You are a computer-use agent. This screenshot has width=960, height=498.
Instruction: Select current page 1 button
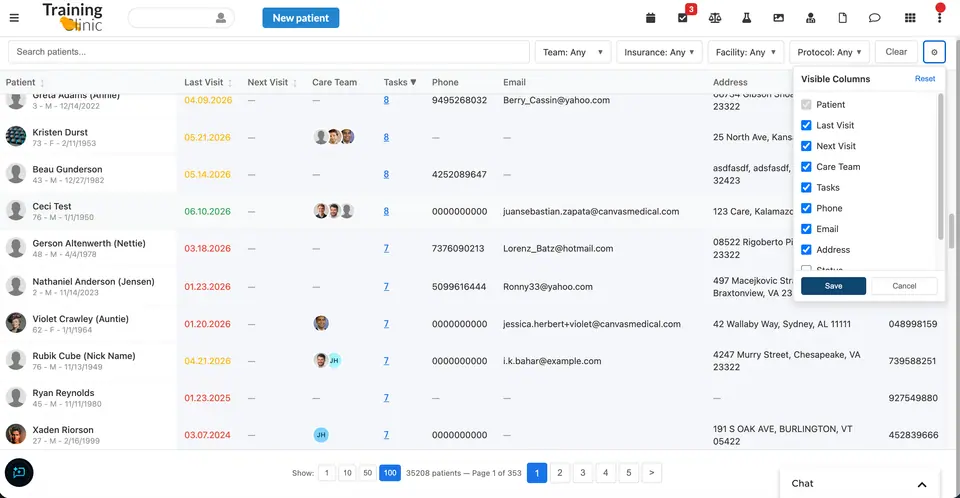pos(537,472)
